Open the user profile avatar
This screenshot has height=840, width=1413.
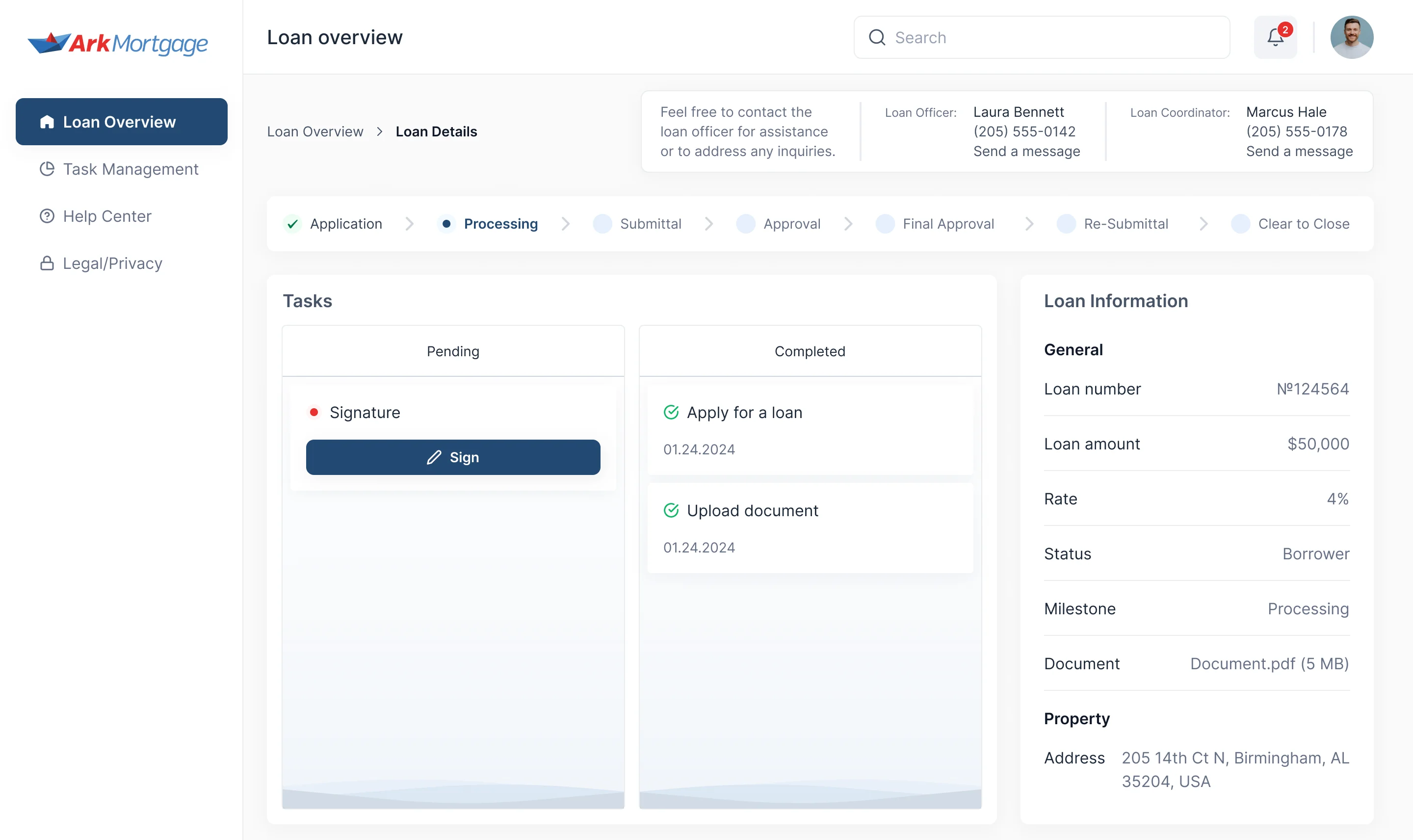coord(1351,37)
